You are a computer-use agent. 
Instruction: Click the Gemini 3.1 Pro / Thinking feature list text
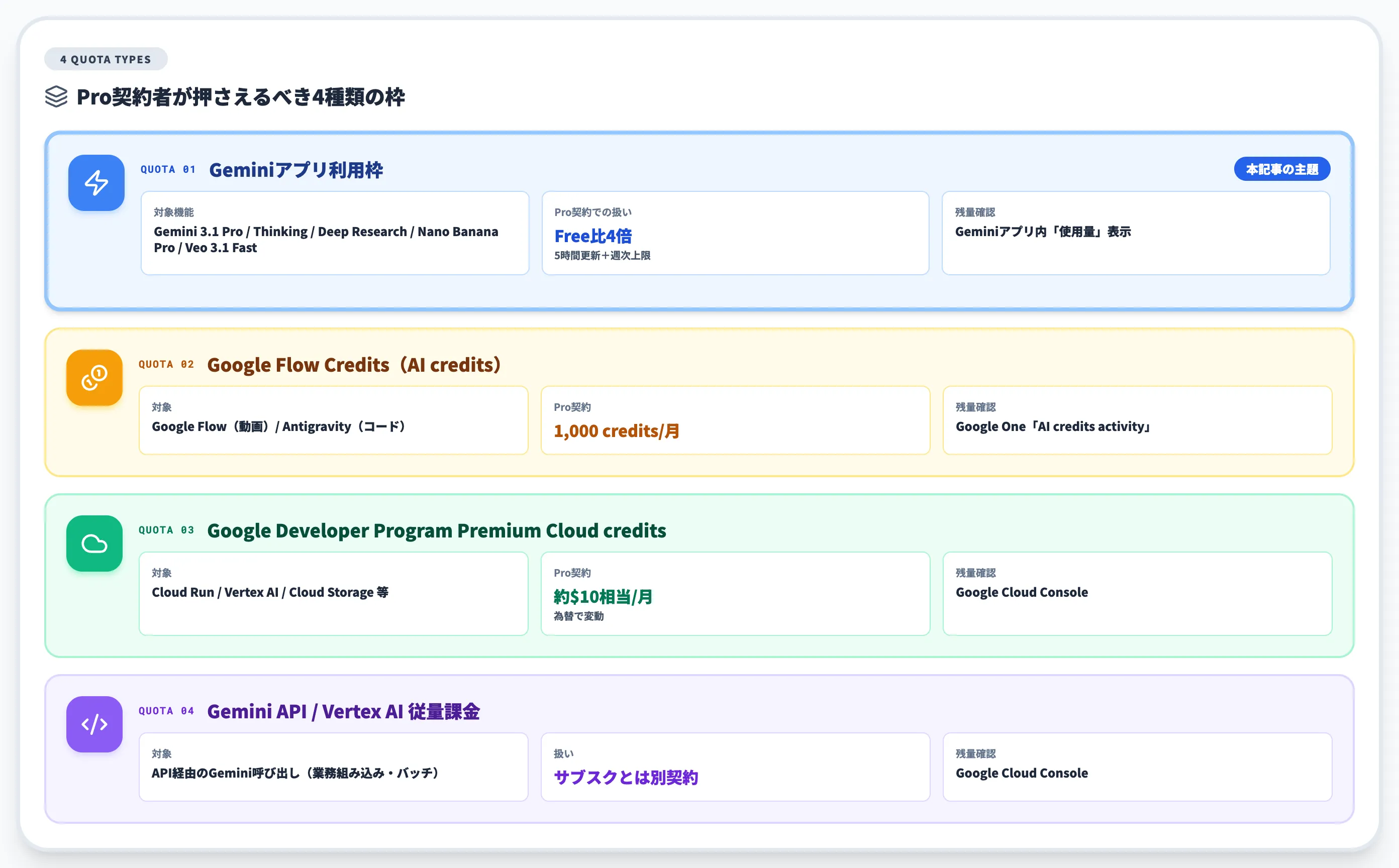pyautogui.click(x=326, y=240)
